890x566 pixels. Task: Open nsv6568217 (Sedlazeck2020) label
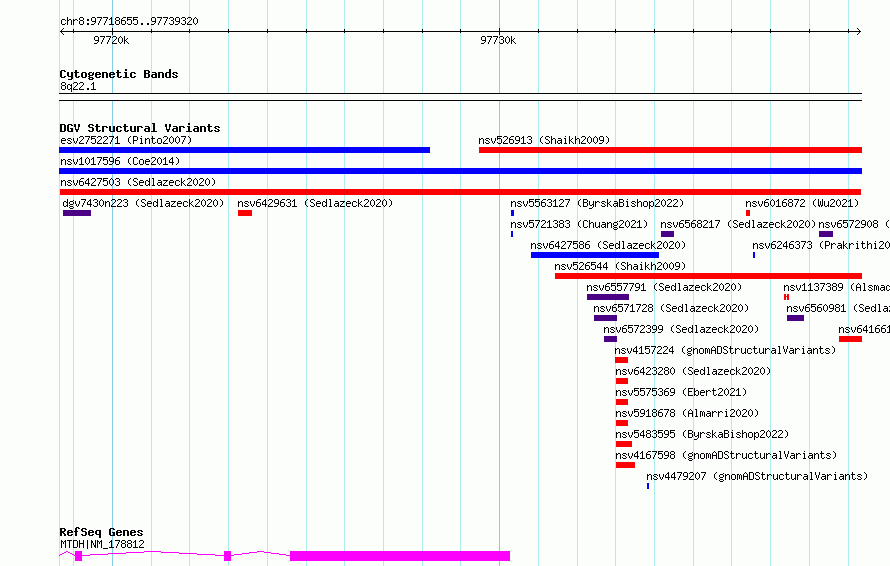738,224
